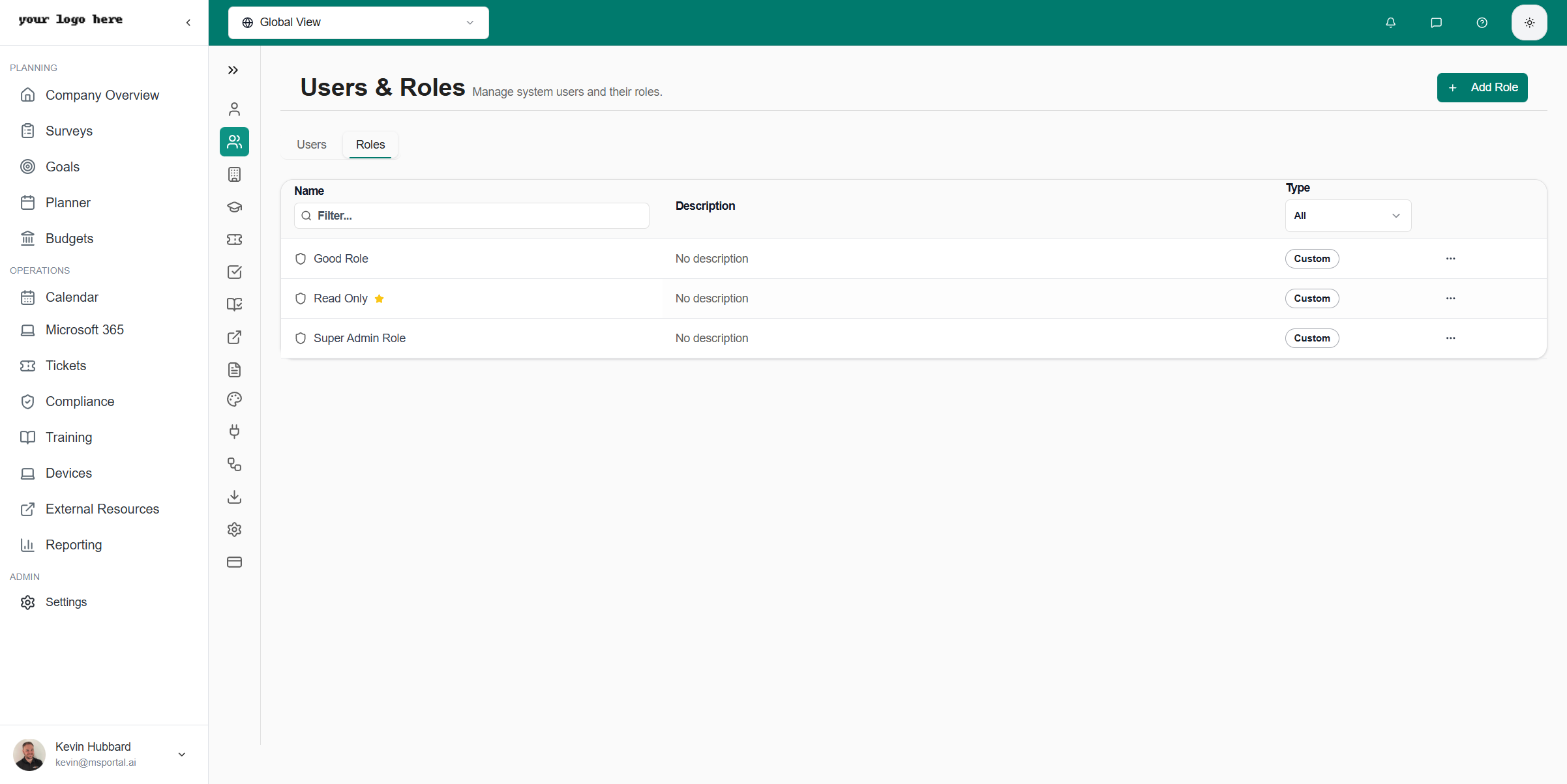Select the Roles tab
Image resolution: width=1567 pixels, height=784 pixels.
(370, 144)
